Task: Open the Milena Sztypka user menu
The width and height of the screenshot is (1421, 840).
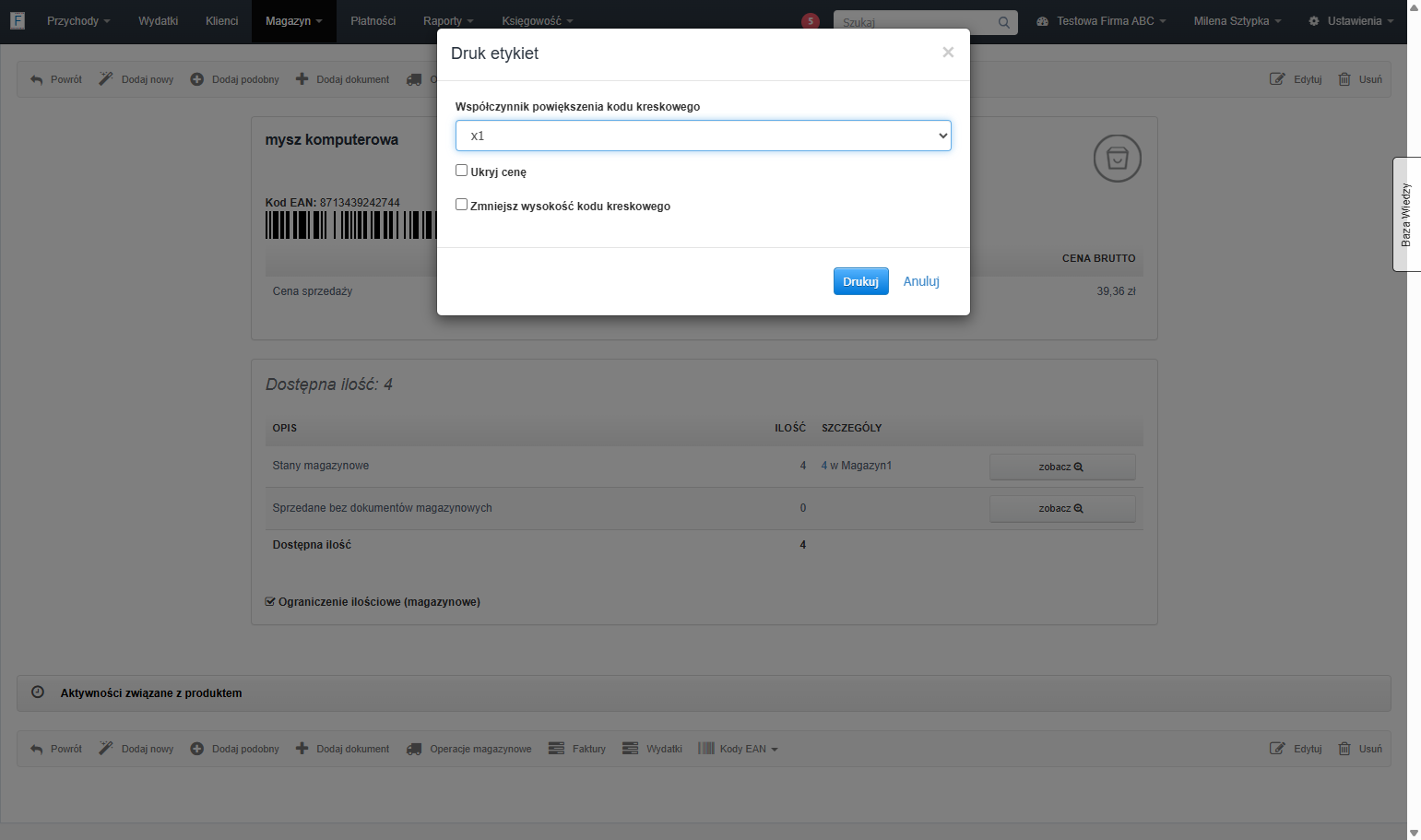Action: (1237, 21)
